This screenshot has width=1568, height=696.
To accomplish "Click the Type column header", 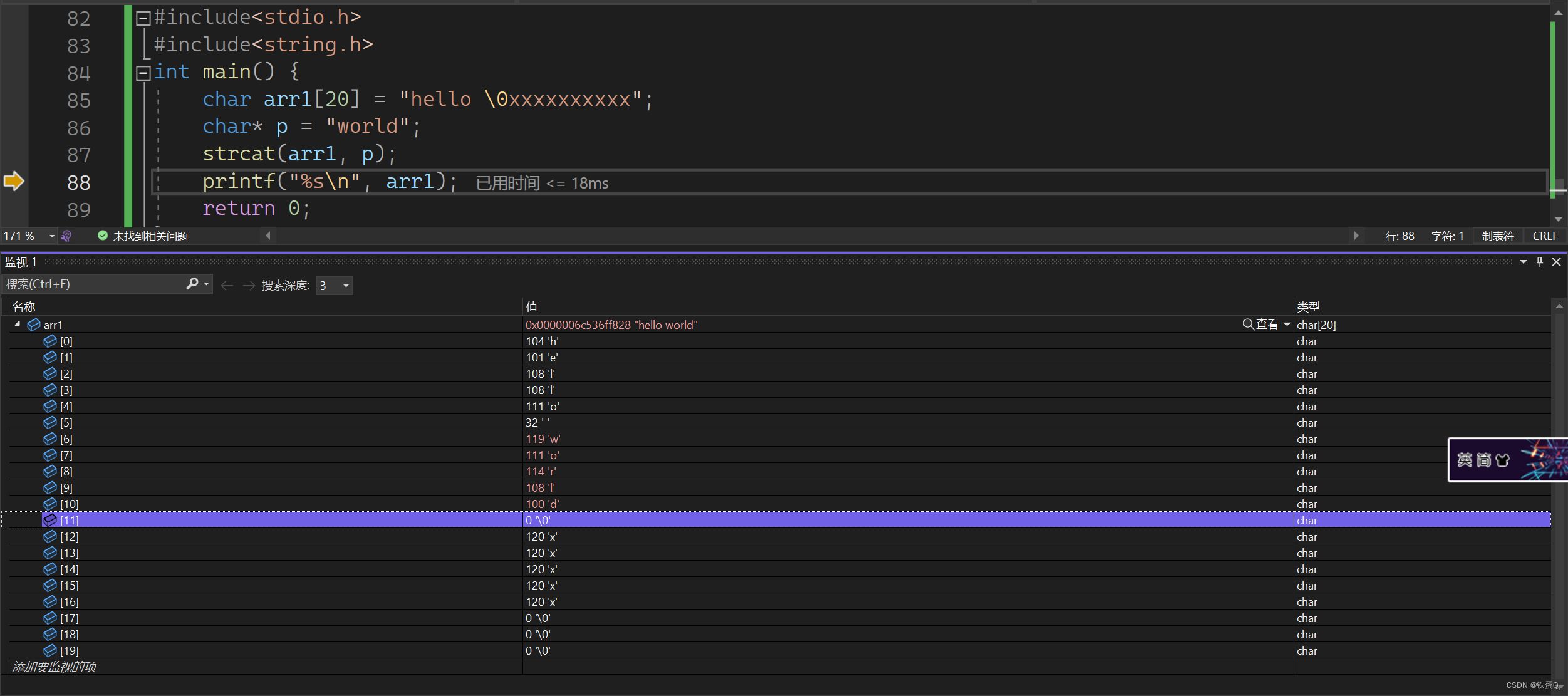I will [x=1308, y=306].
